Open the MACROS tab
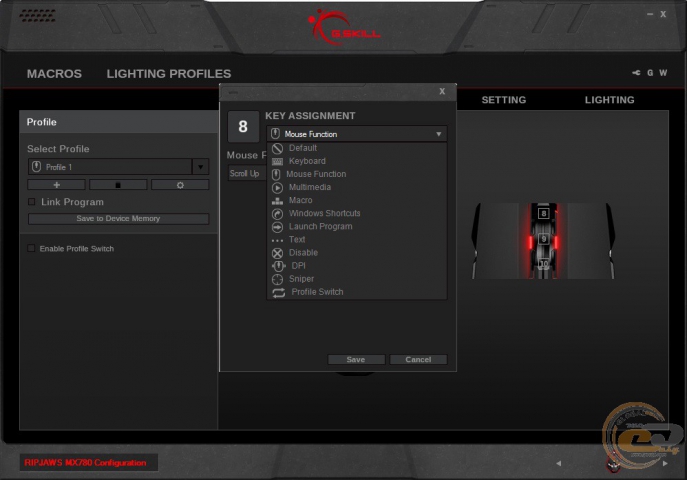Viewport: 687px width, 480px height. [54, 74]
